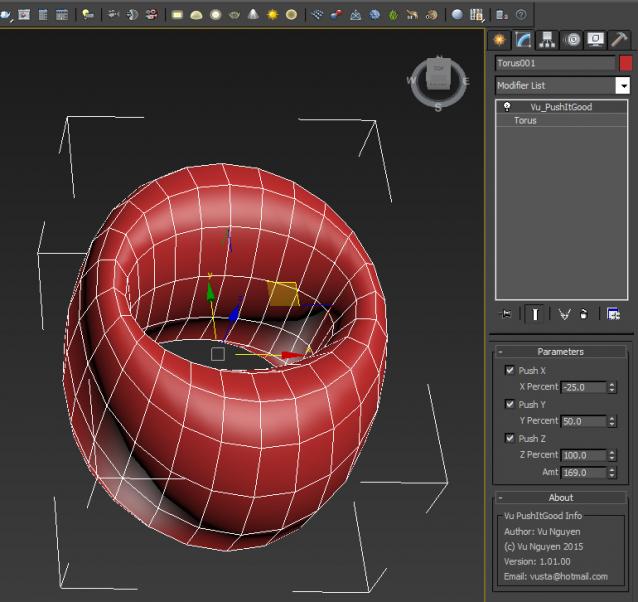Viewport: 638px width, 602px height.
Task: Select Torus in the modifier stack
Action: pyautogui.click(x=525, y=120)
